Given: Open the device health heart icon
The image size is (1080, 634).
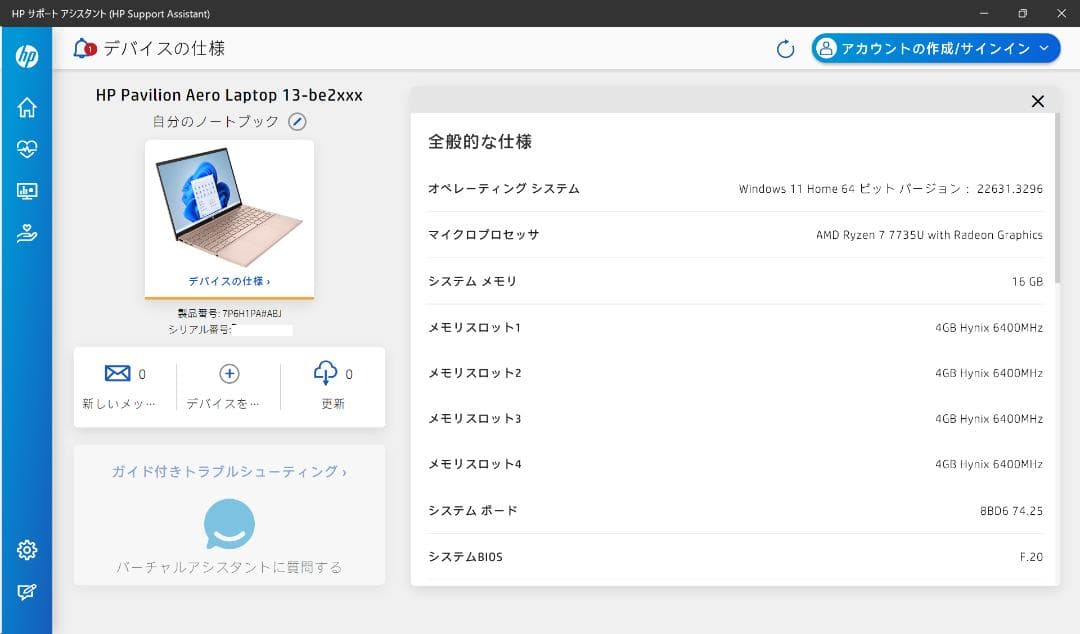Looking at the screenshot, I should click(26, 150).
